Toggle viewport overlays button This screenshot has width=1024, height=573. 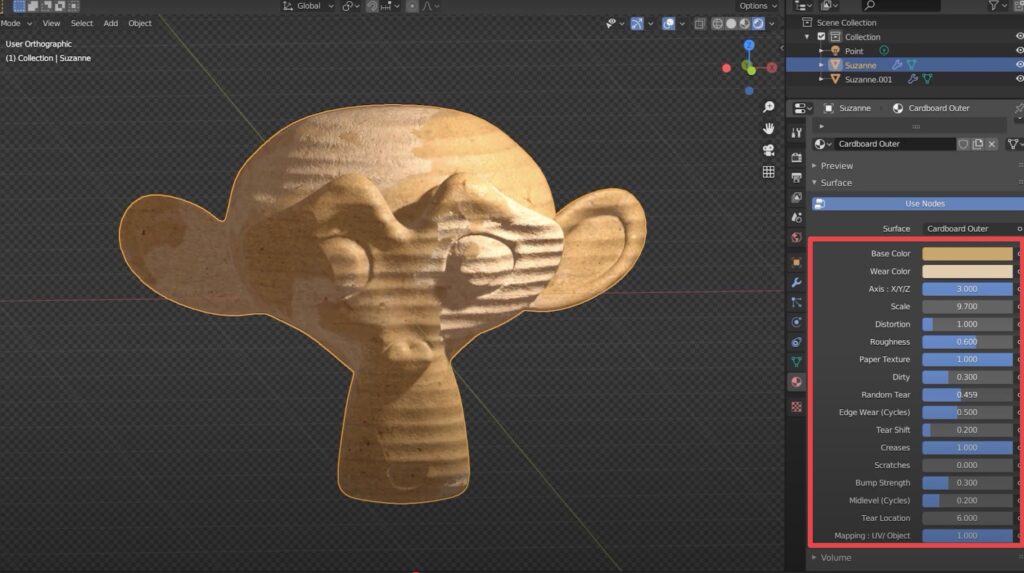tap(668, 24)
